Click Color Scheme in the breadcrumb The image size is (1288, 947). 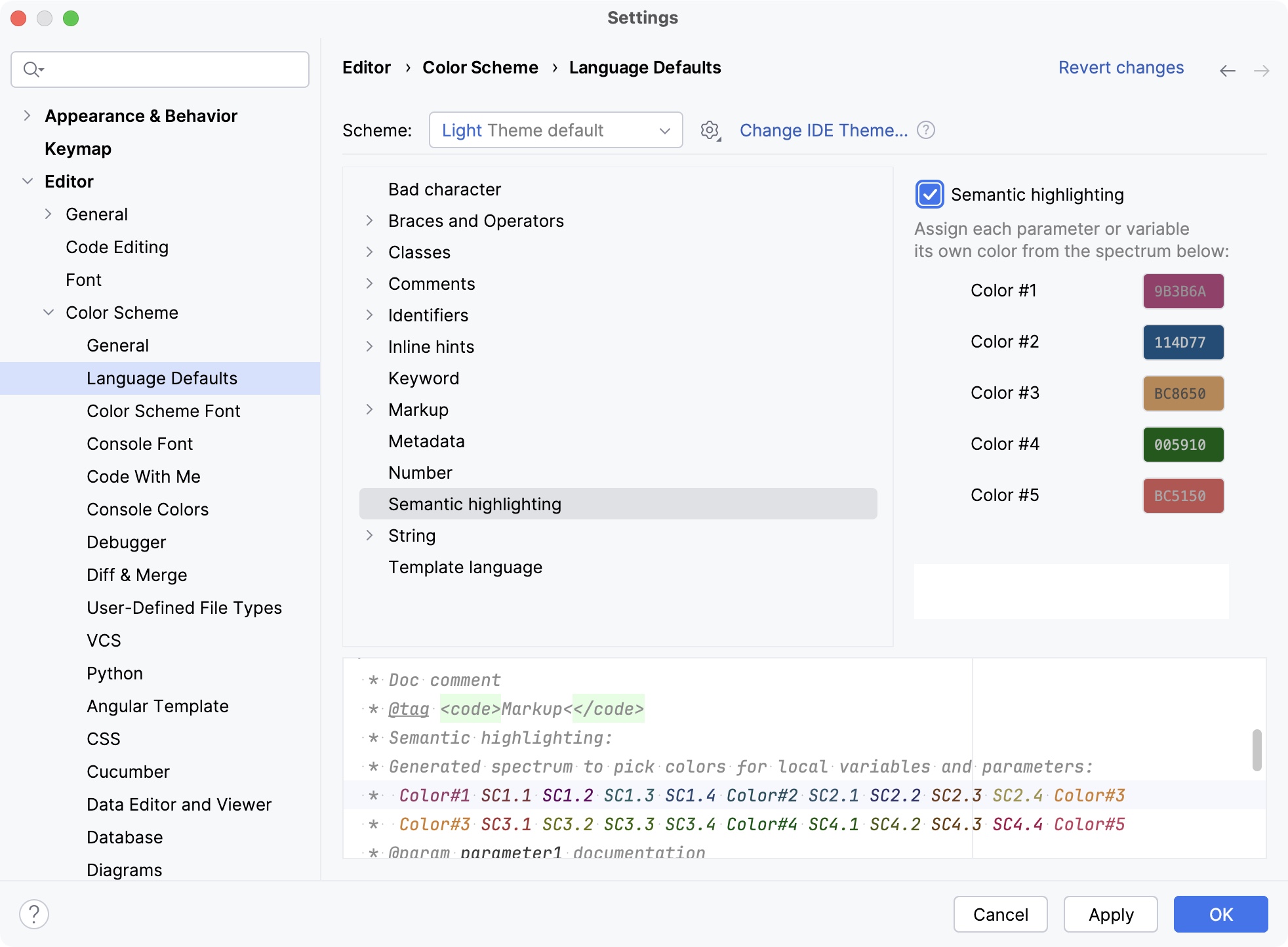click(480, 67)
